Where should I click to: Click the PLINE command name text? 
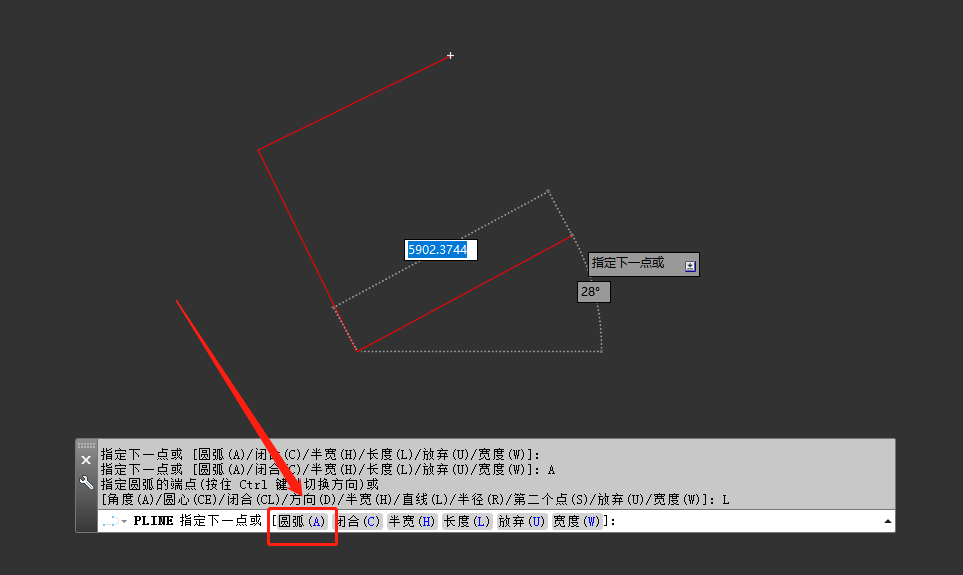coord(154,521)
